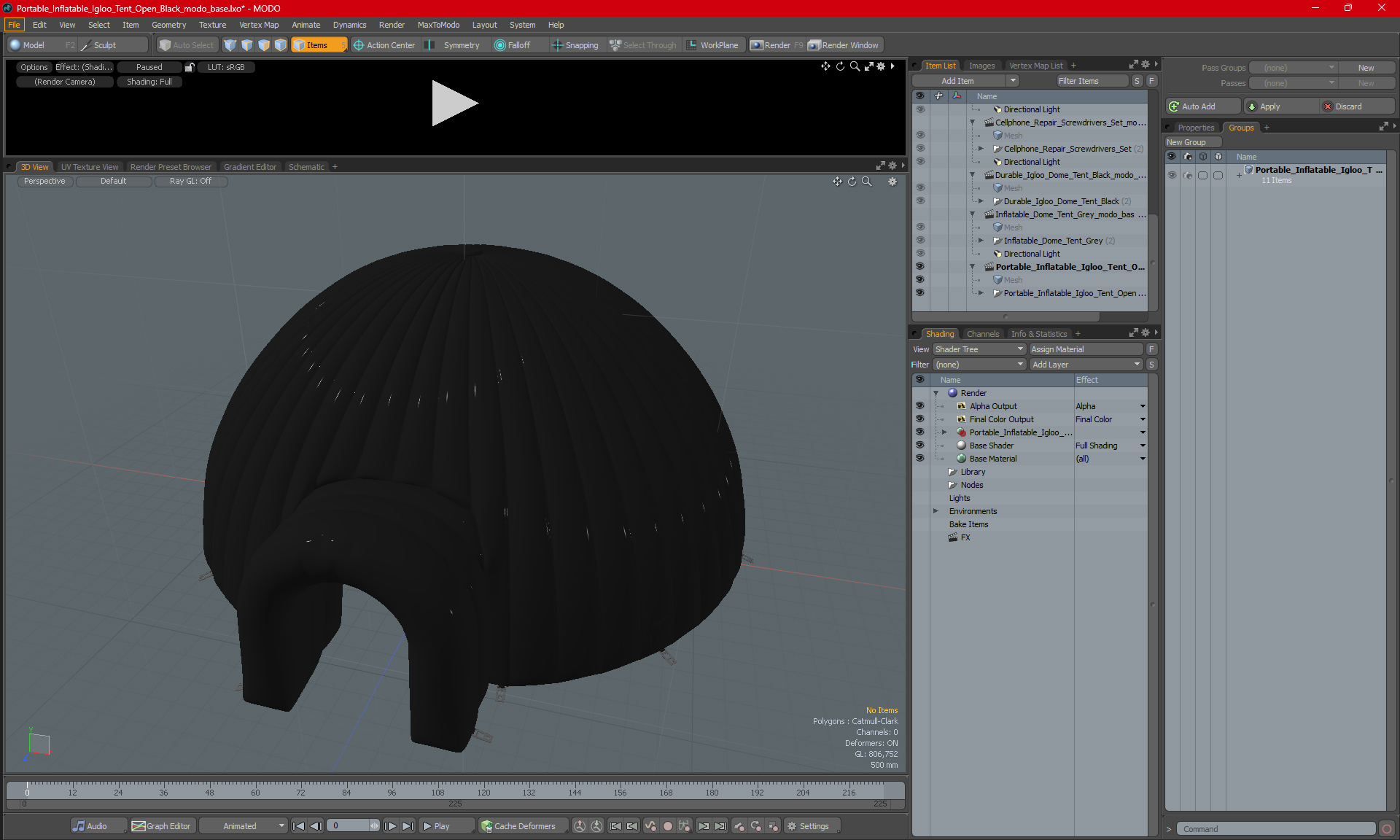Switch to the Channels tab
This screenshot has height=840, width=1400.
(983, 334)
